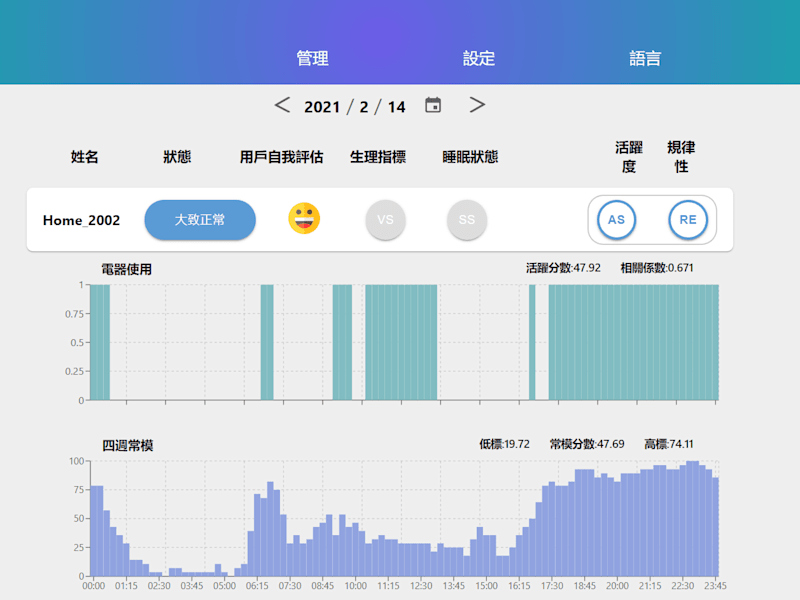This screenshot has width=800, height=600.
Task: Open the 設定 menu tab
Action: 479,58
